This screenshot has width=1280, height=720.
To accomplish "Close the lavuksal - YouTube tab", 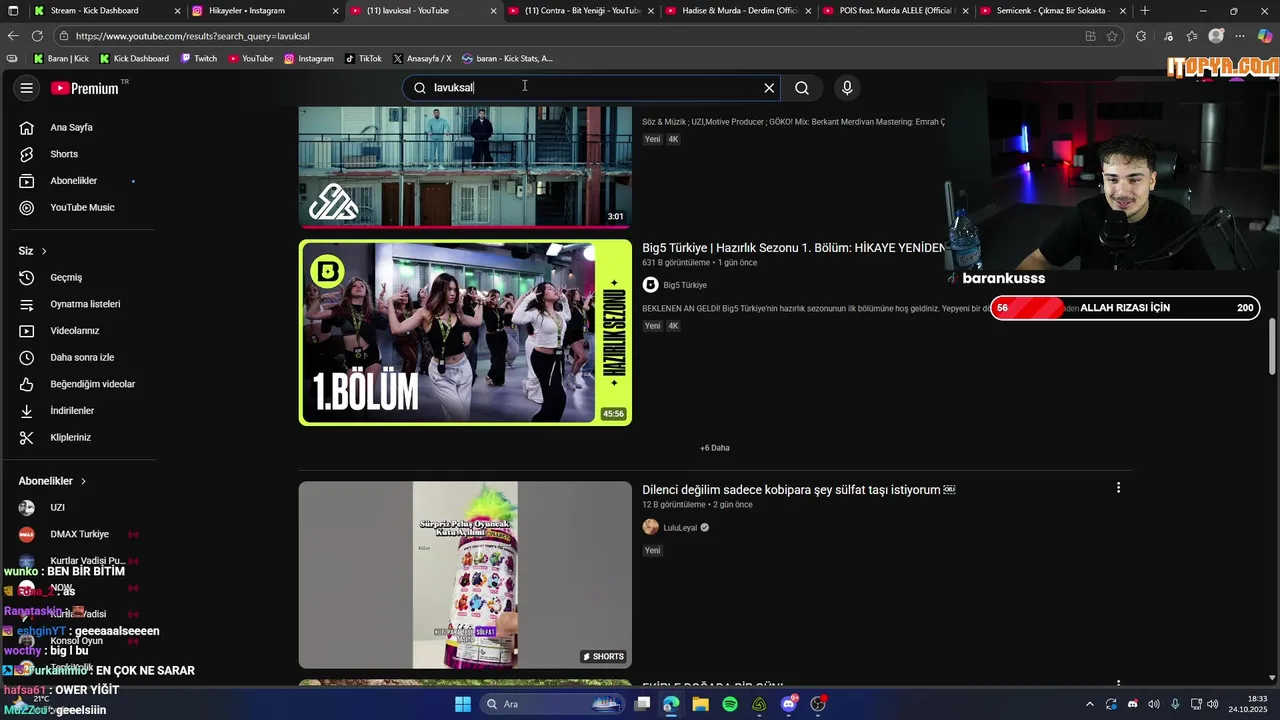I will (493, 11).
